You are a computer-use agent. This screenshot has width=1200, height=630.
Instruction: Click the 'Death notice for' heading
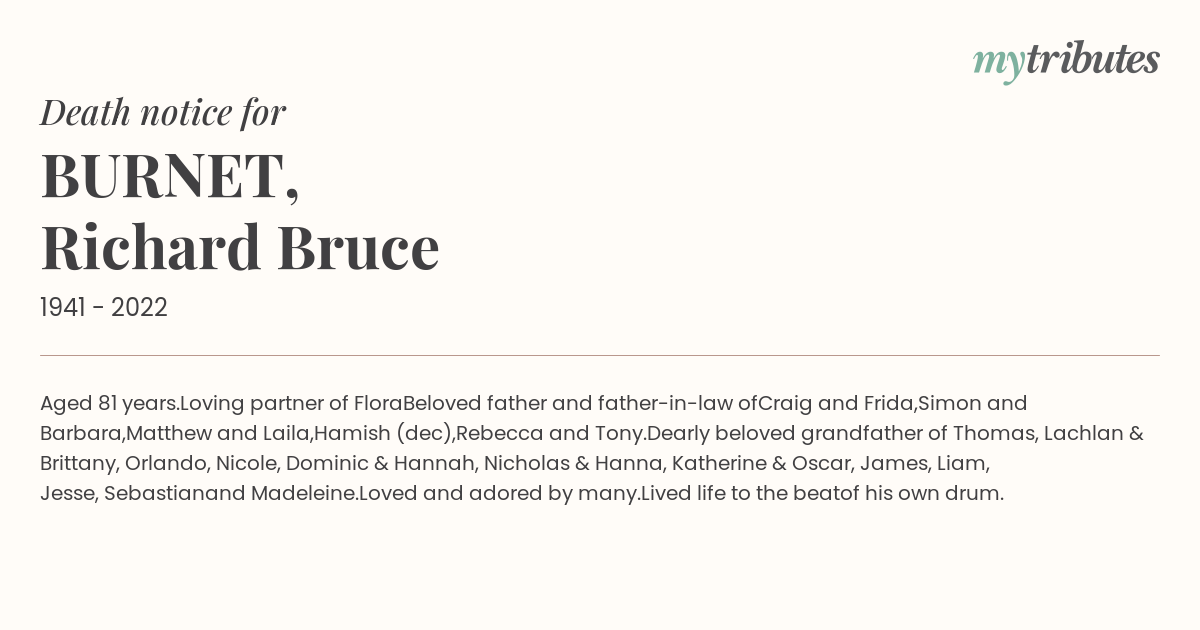[163, 113]
